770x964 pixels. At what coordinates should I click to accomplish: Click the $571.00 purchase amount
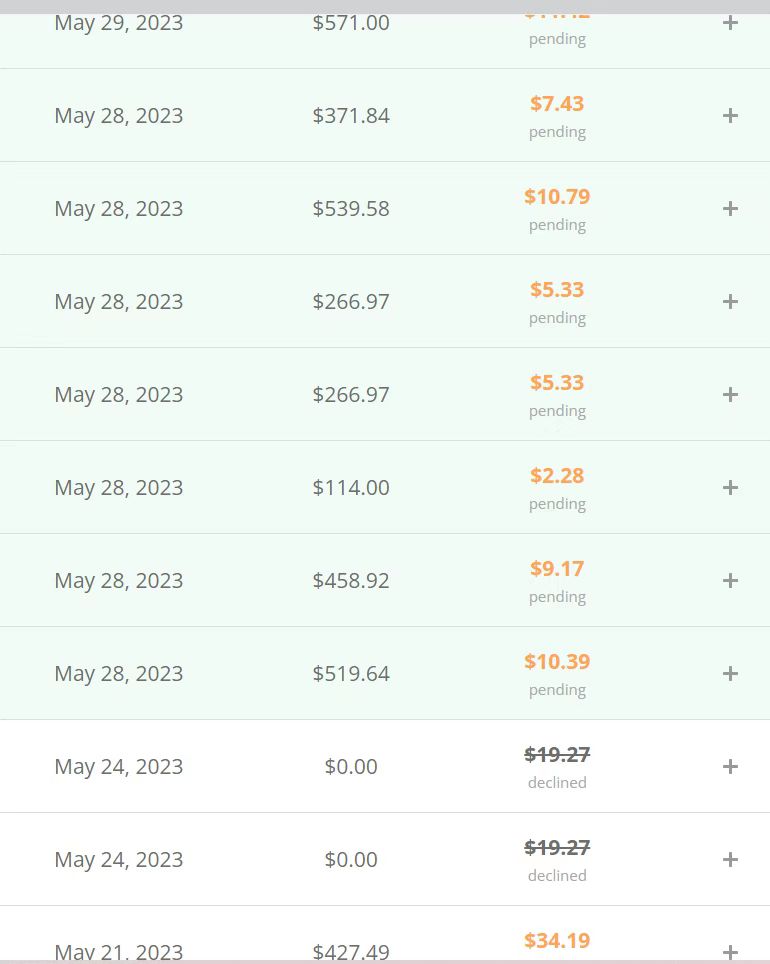tap(351, 23)
